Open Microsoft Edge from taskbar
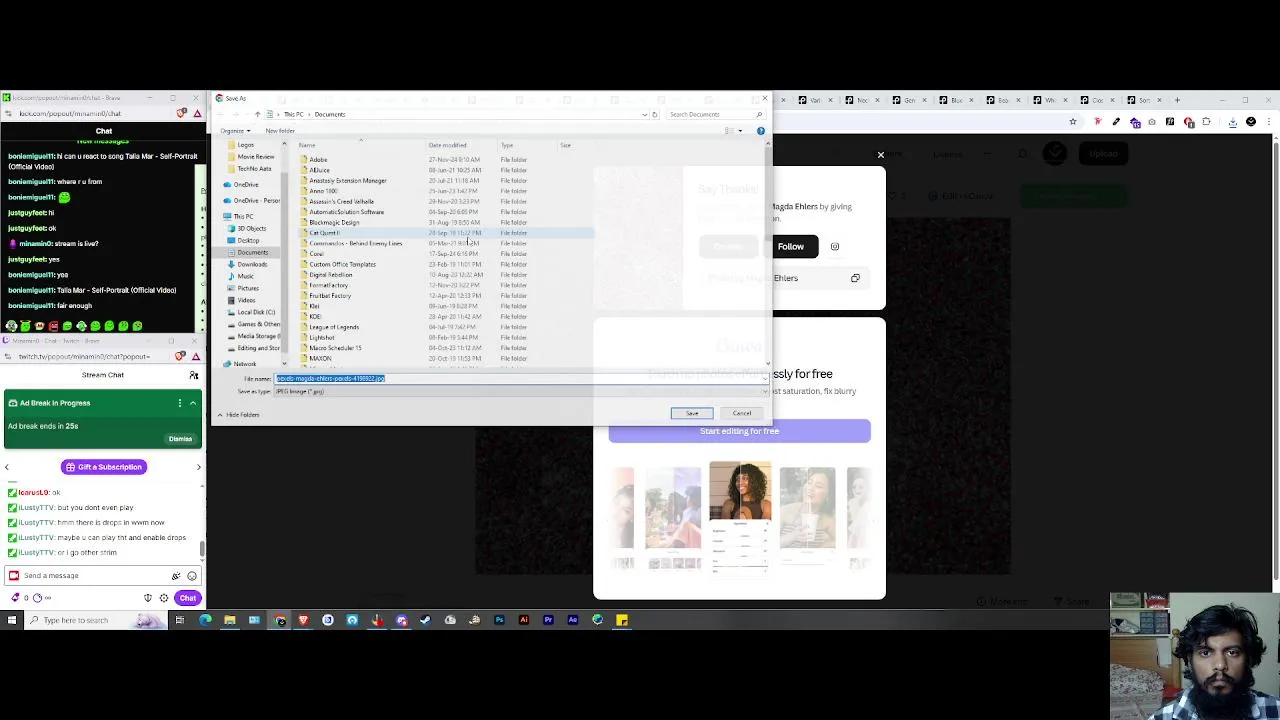1280x720 pixels. click(205, 620)
